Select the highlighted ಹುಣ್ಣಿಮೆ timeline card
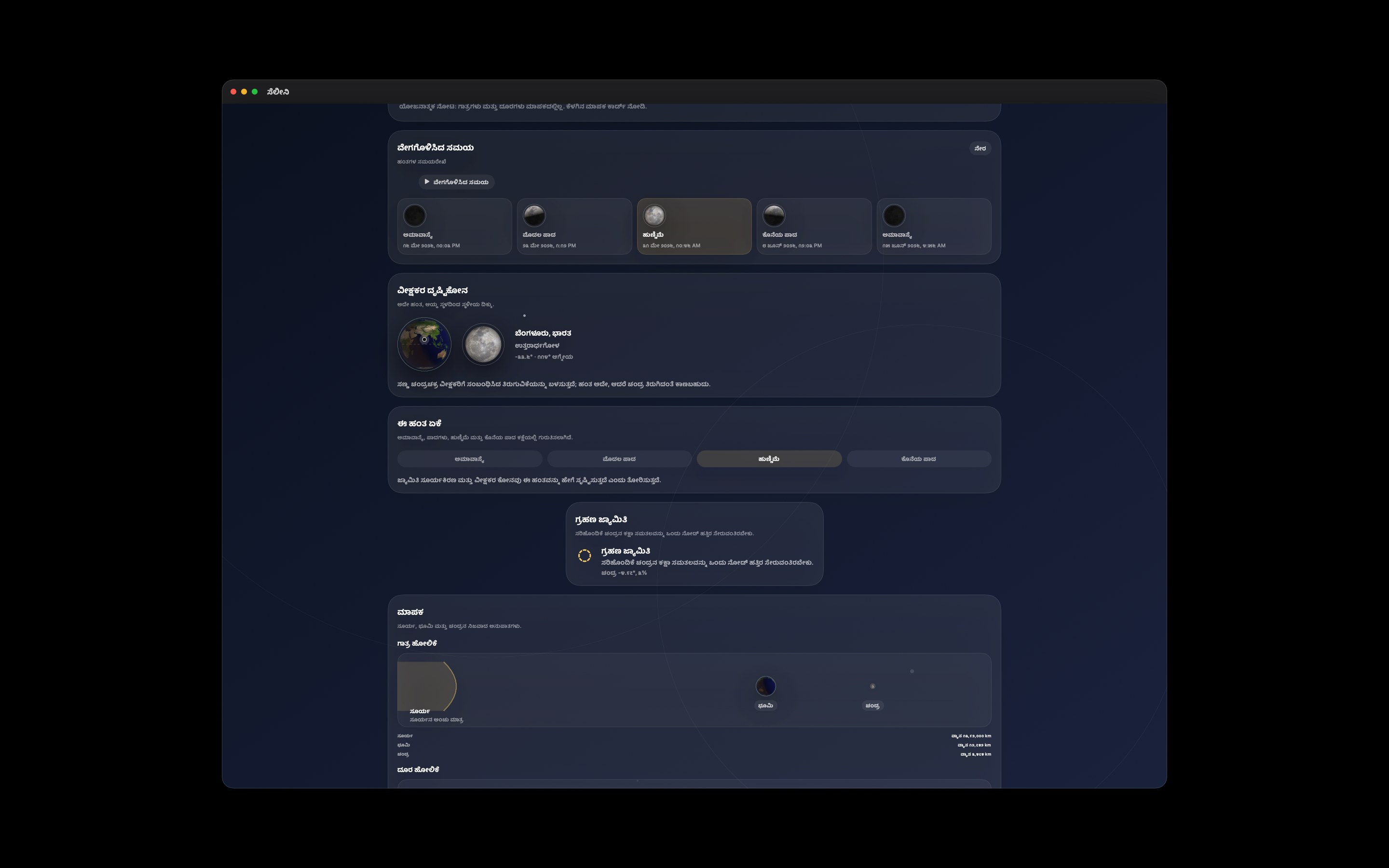Screen dimensions: 1389x868 point(694,226)
